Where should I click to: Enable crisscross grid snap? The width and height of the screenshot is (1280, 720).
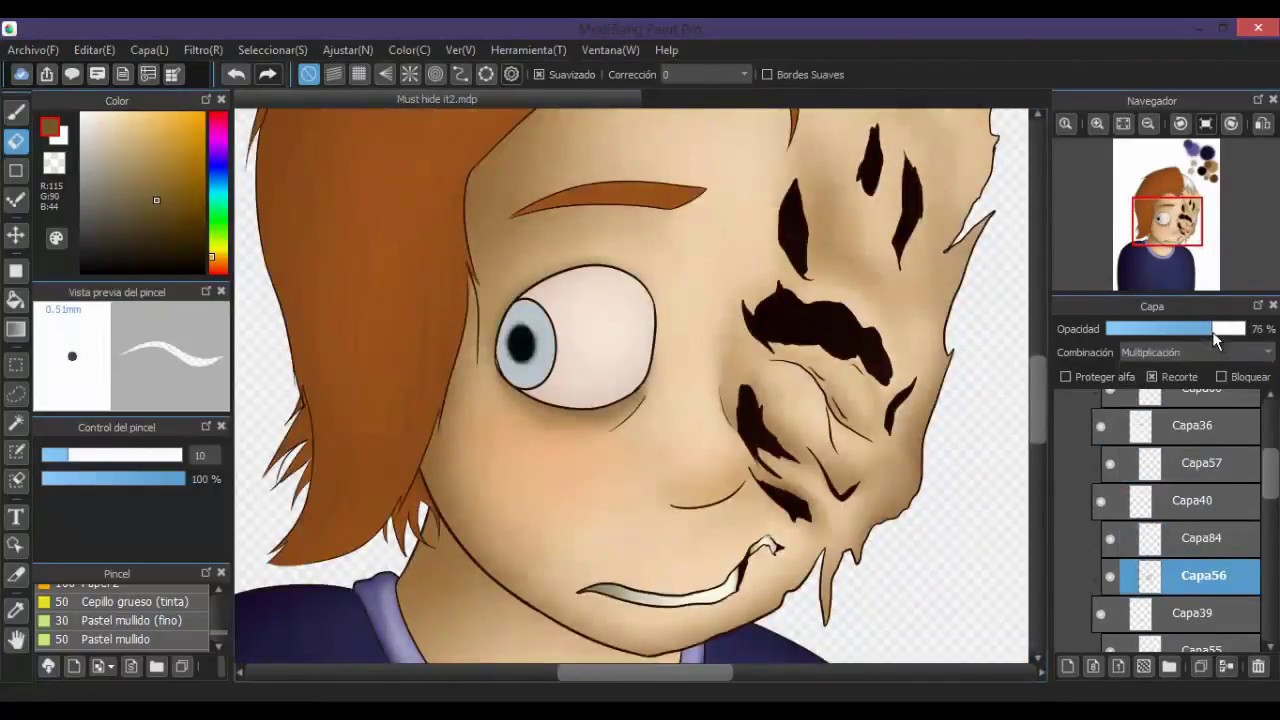(x=359, y=74)
